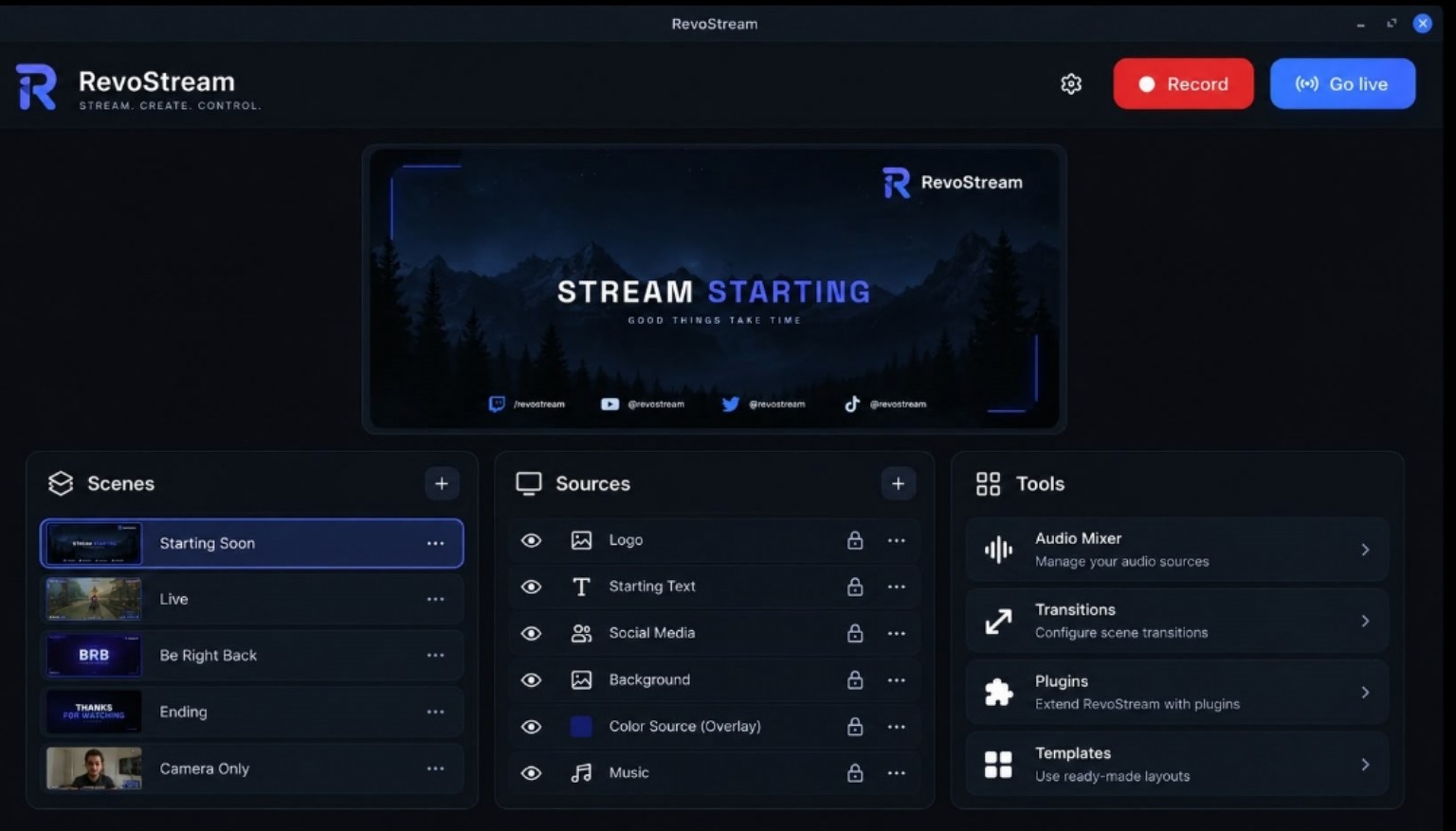The width and height of the screenshot is (1456, 831).
Task: Click the people icon of Social Media source
Action: [x=581, y=633]
